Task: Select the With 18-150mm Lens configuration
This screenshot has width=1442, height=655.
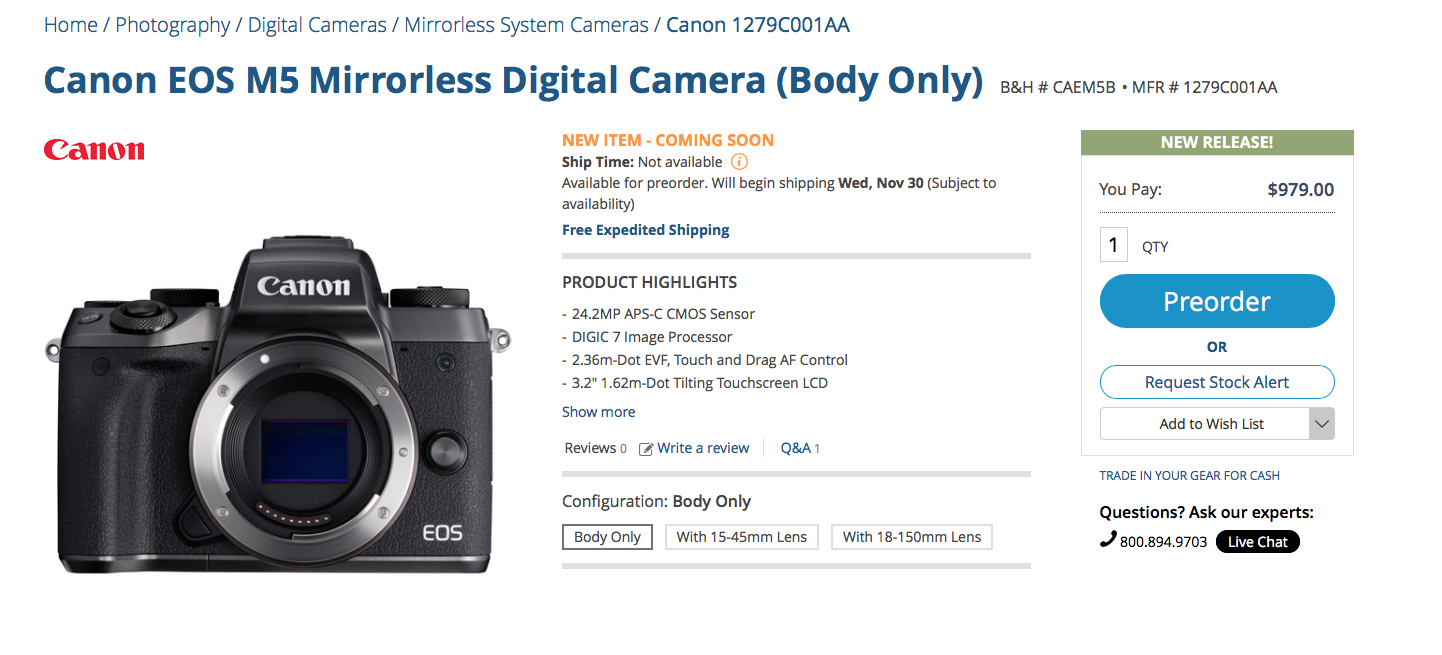Action: tap(912, 537)
